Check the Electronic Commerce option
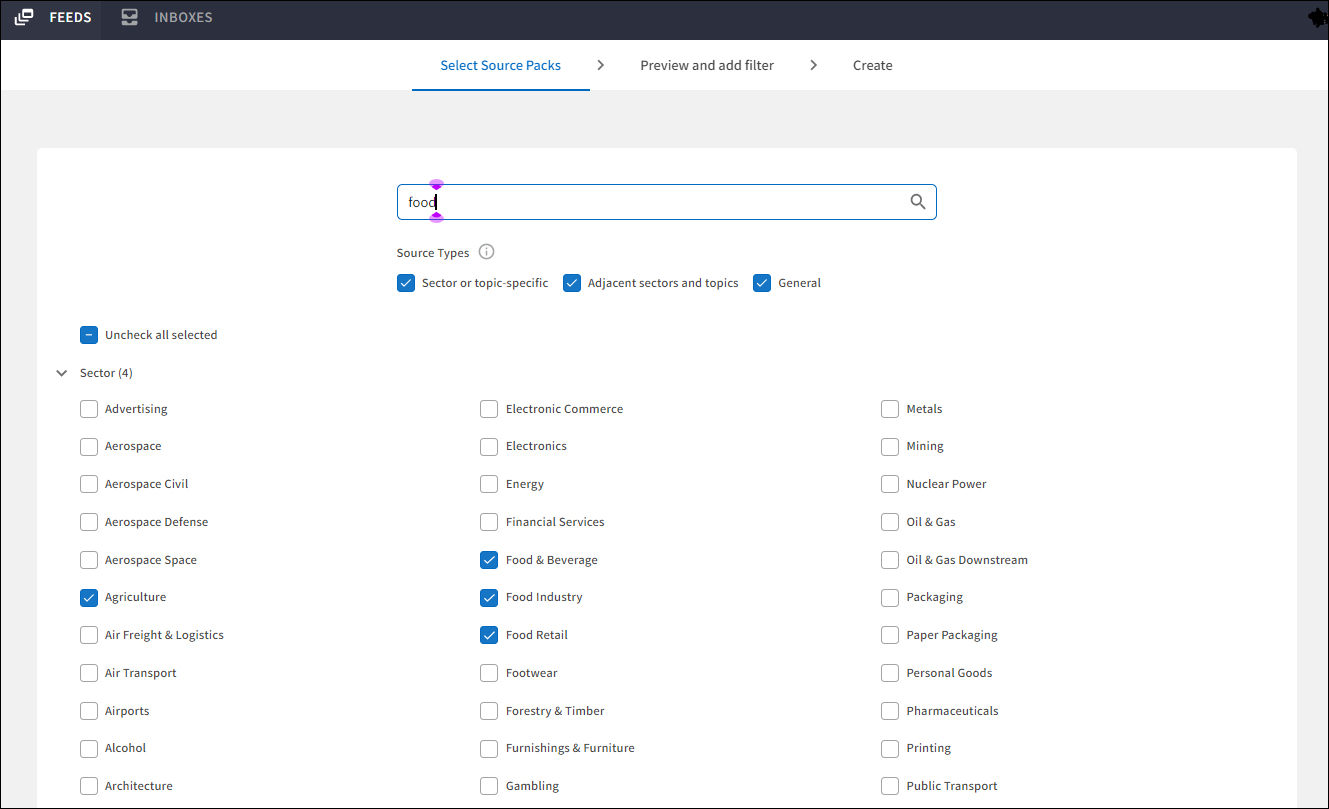 point(489,409)
